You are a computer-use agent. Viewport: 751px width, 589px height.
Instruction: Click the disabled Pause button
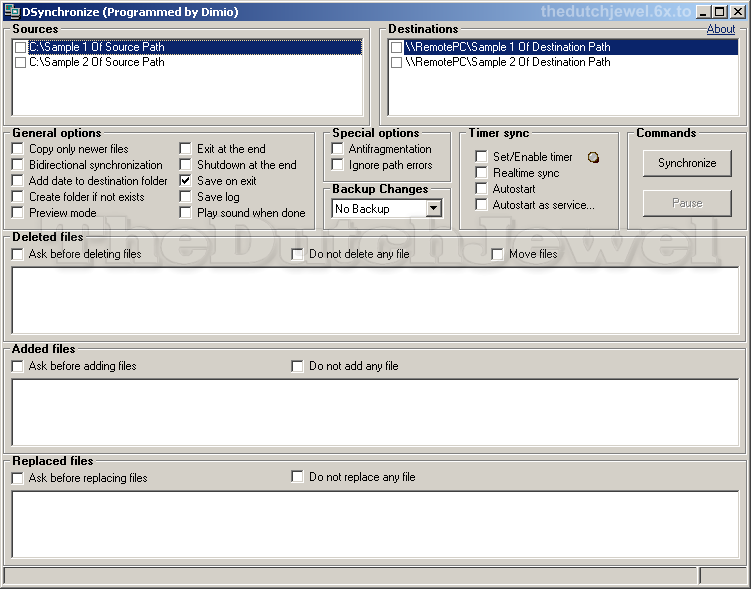click(x=687, y=203)
